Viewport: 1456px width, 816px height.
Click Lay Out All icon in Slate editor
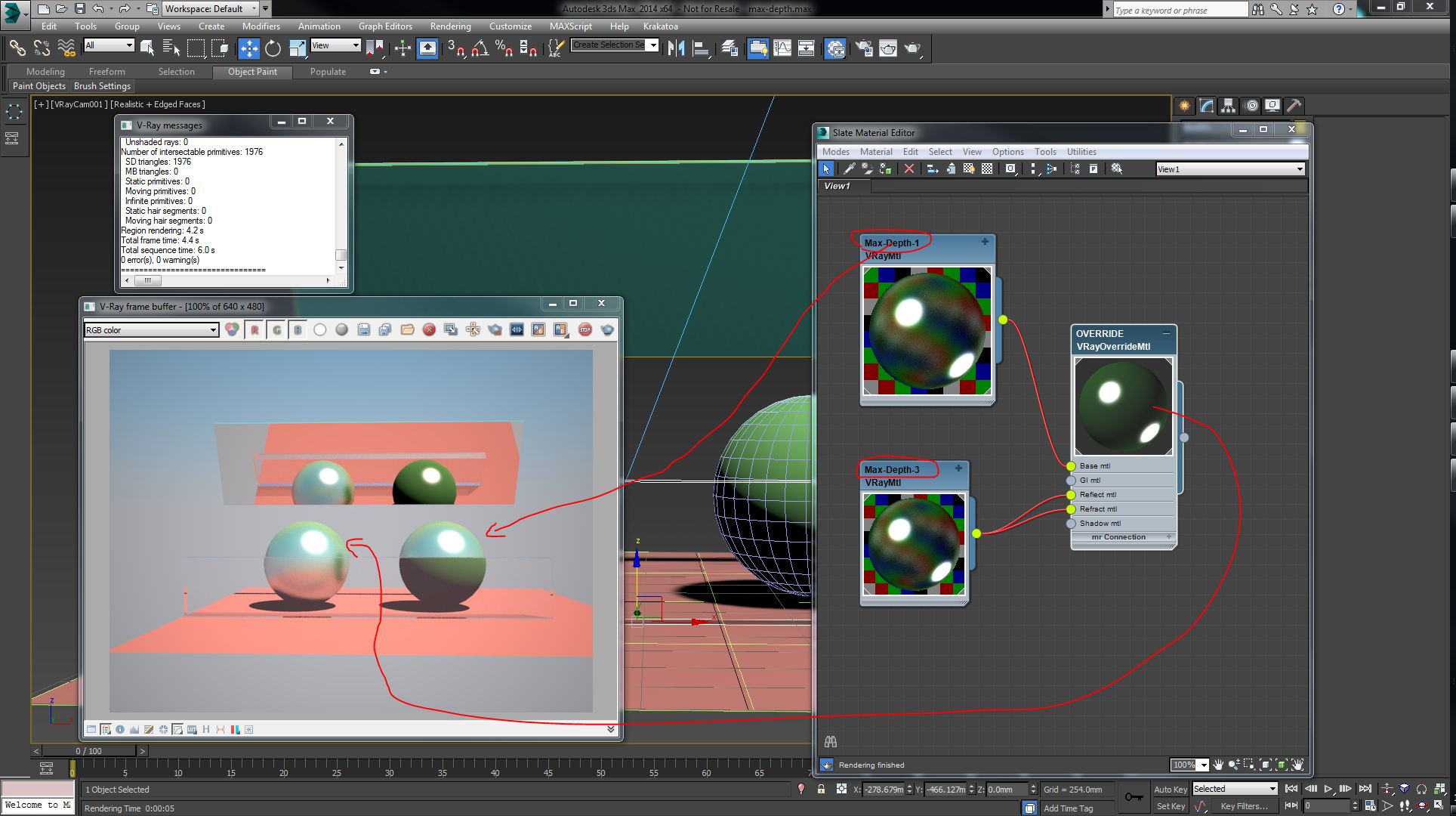pos(1033,169)
